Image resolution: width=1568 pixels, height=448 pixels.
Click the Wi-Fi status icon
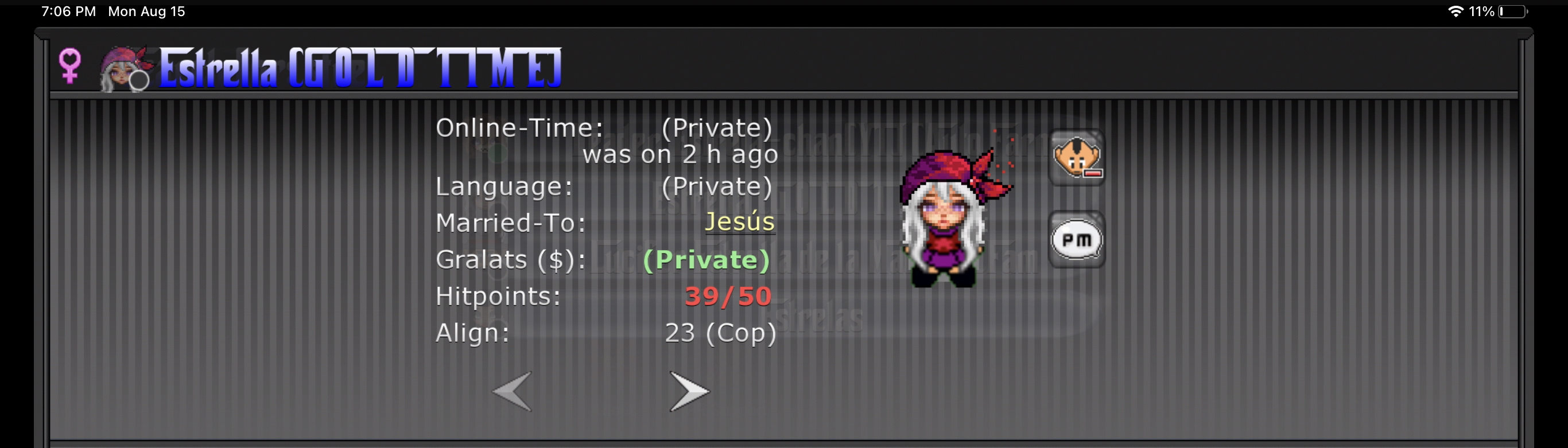point(1456,11)
